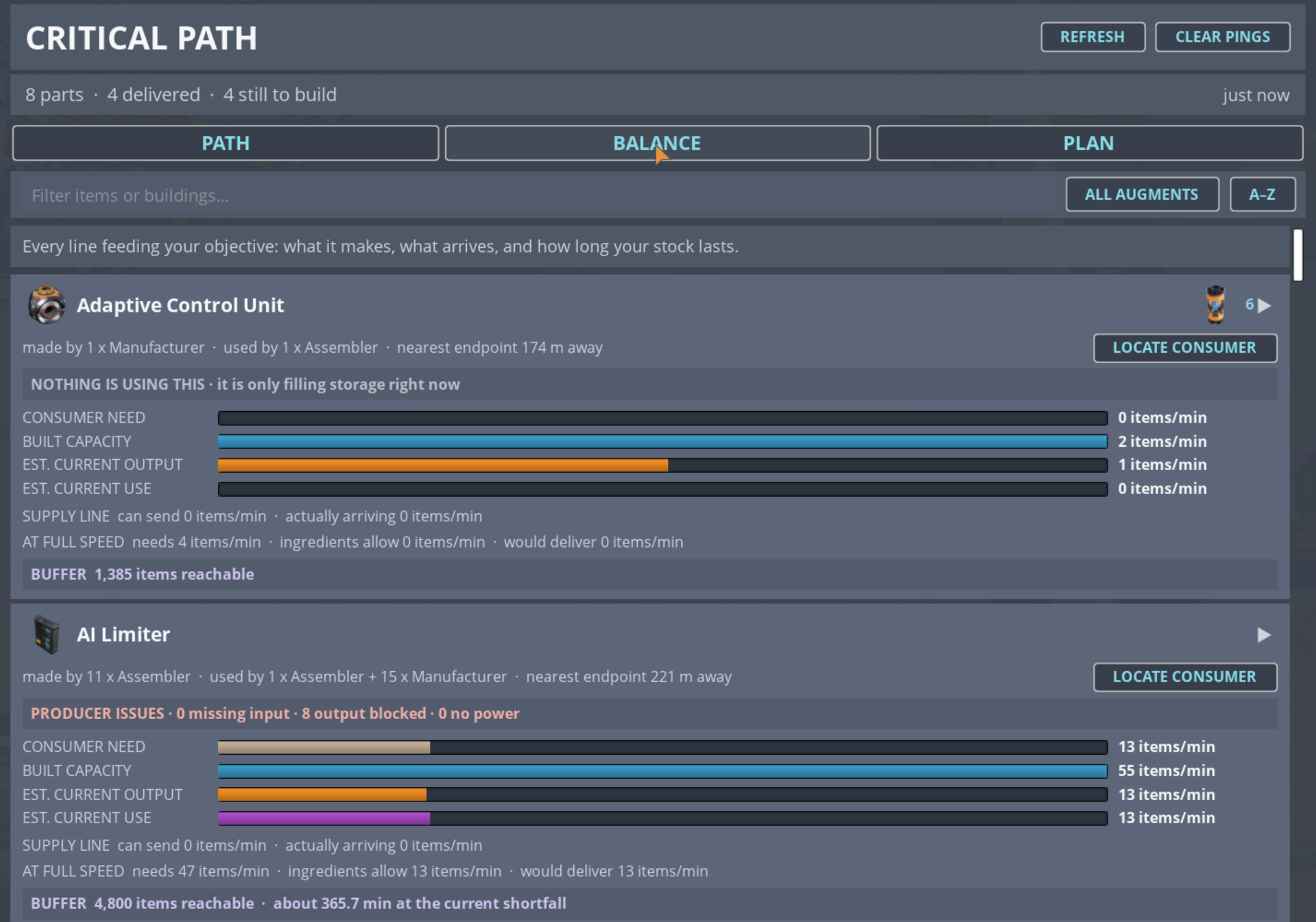This screenshot has height=922, width=1316.
Task: Click "BUFFER 4,800 items reachable" text
Action: tap(142, 903)
